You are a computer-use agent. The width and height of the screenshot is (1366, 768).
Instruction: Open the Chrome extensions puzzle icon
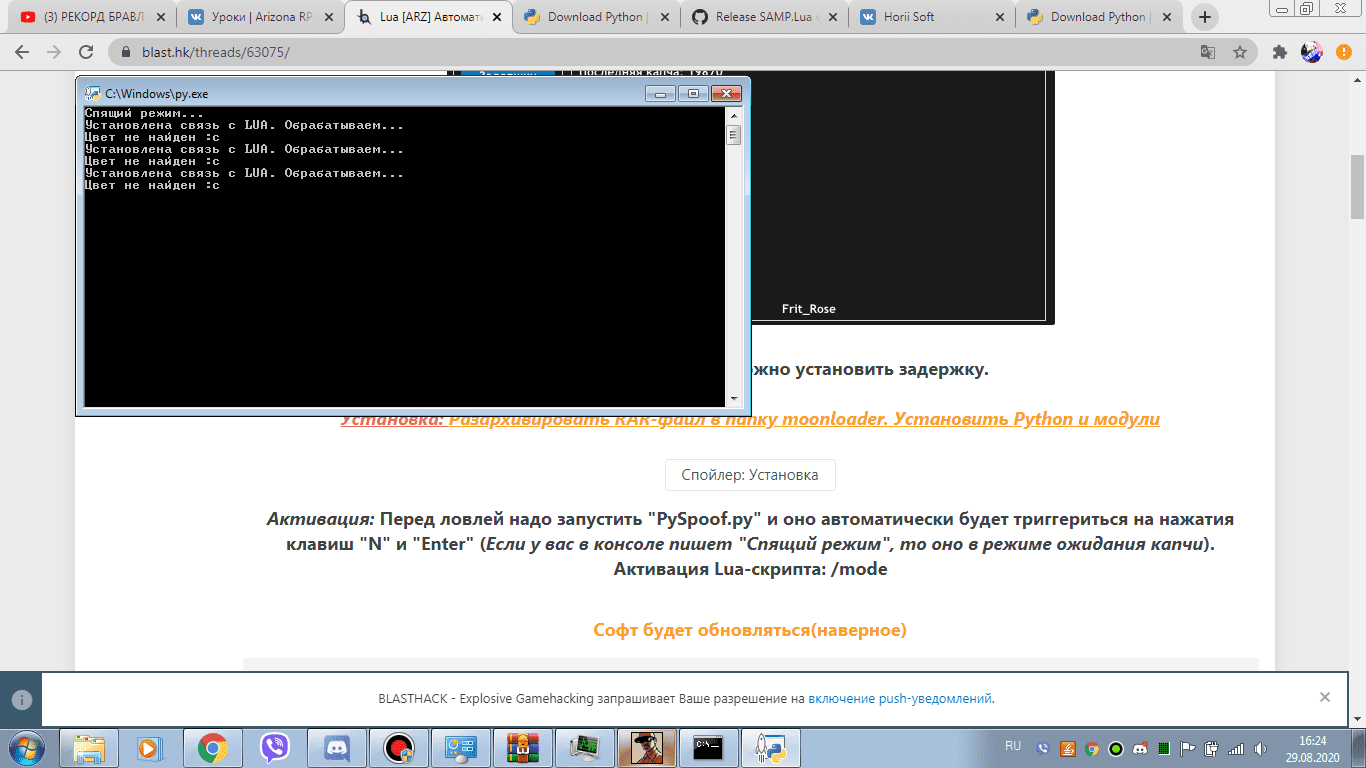pyautogui.click(x=1279, y=52)
